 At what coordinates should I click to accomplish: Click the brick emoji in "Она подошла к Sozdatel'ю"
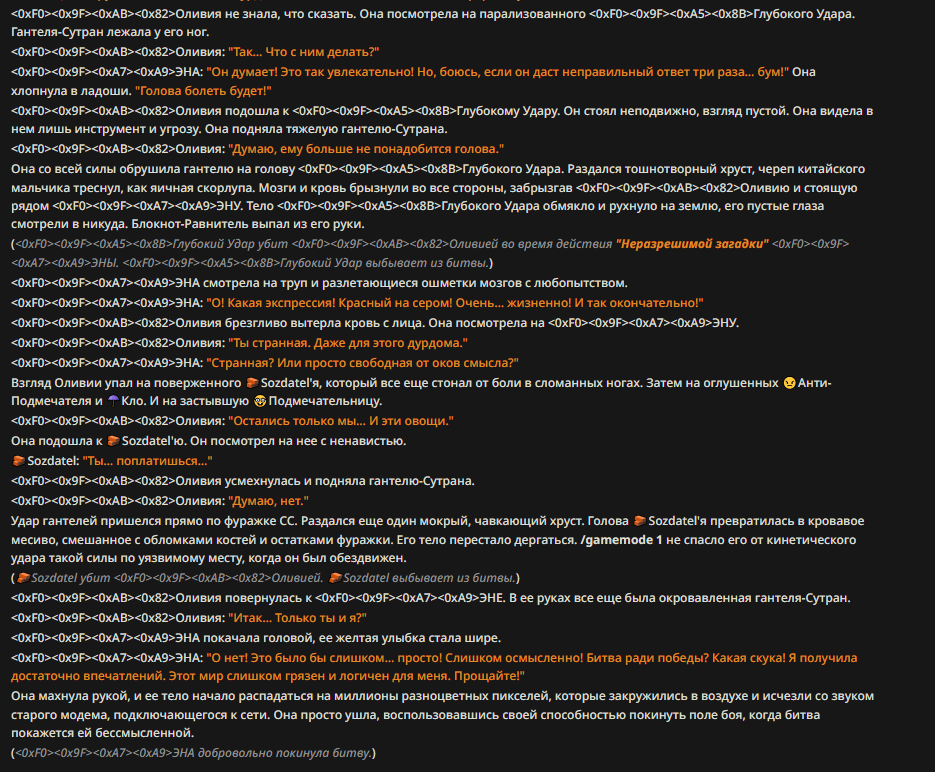113,441
